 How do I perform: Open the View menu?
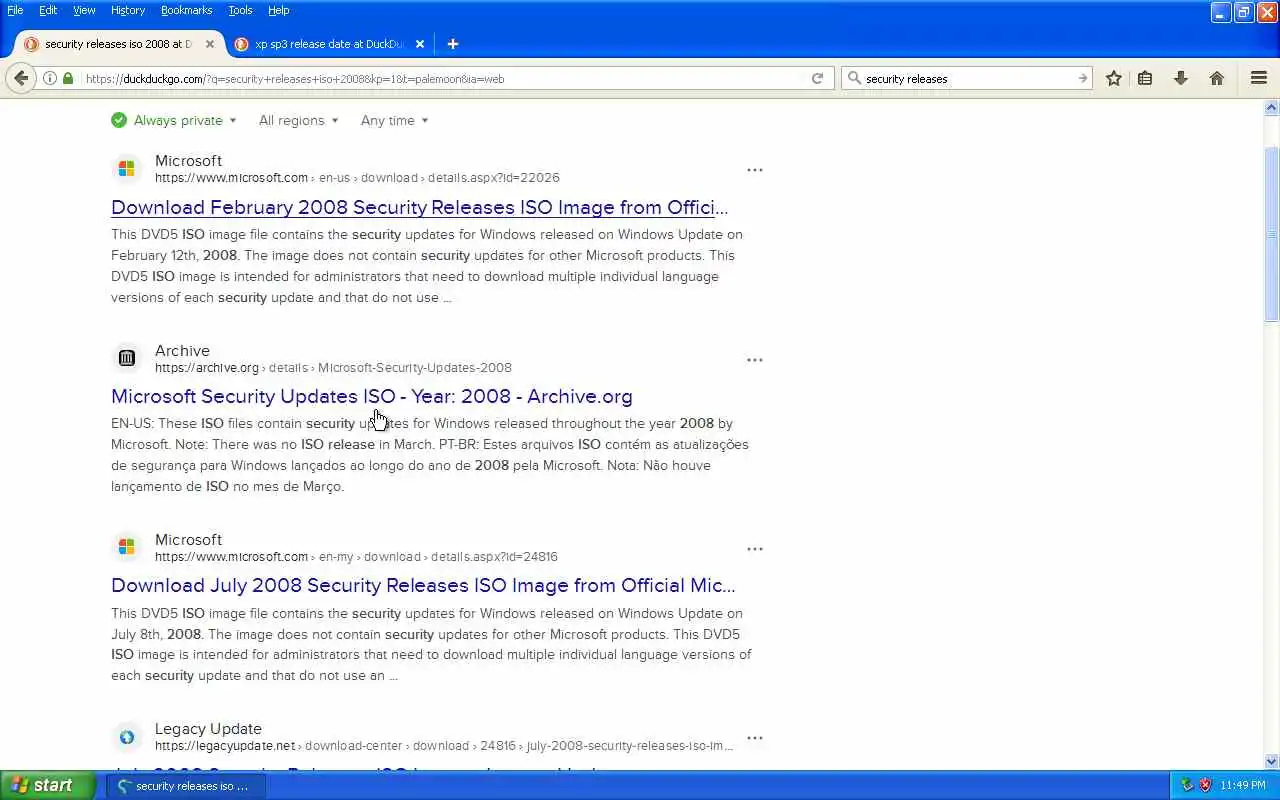click(x=84, y=10)
